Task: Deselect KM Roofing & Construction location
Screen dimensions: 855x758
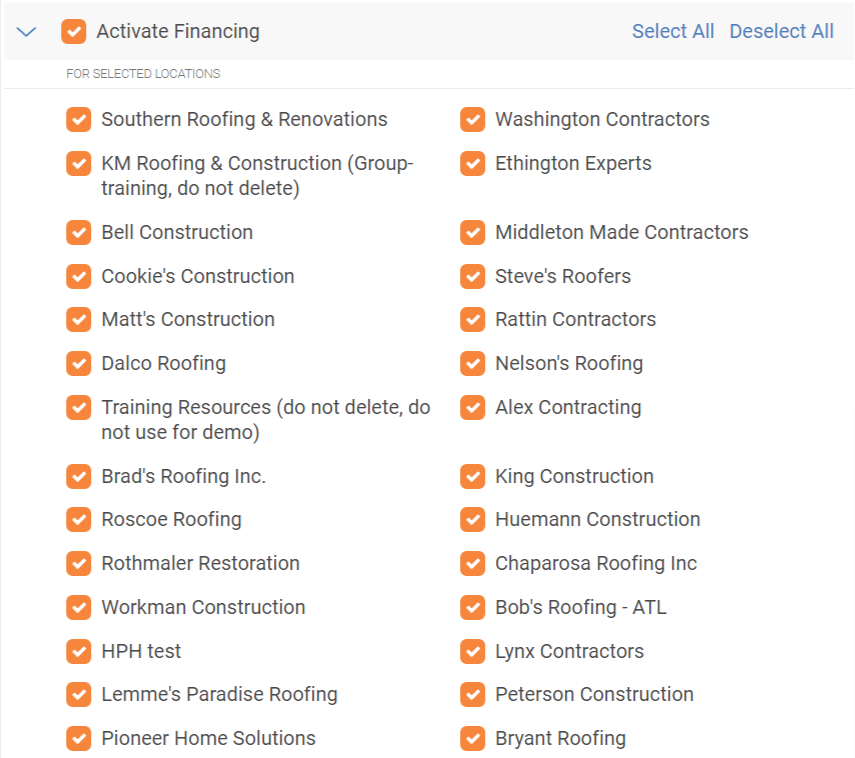Action: (x=79, y=164)
